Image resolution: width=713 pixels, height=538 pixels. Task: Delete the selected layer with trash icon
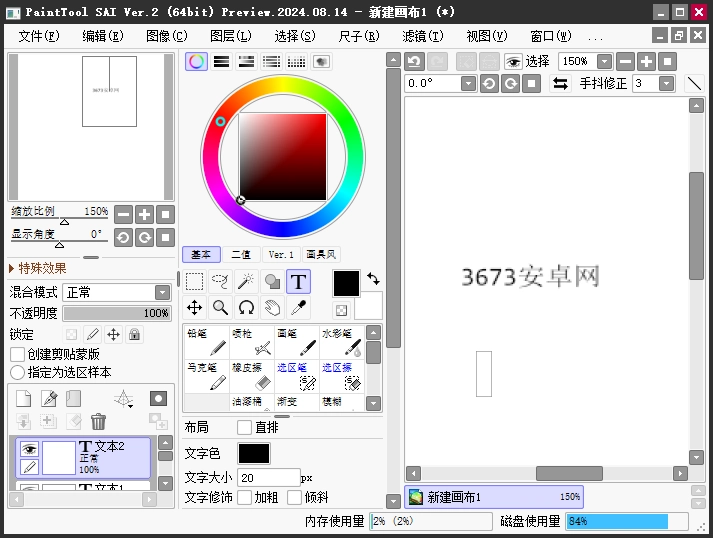coord(98,422)
